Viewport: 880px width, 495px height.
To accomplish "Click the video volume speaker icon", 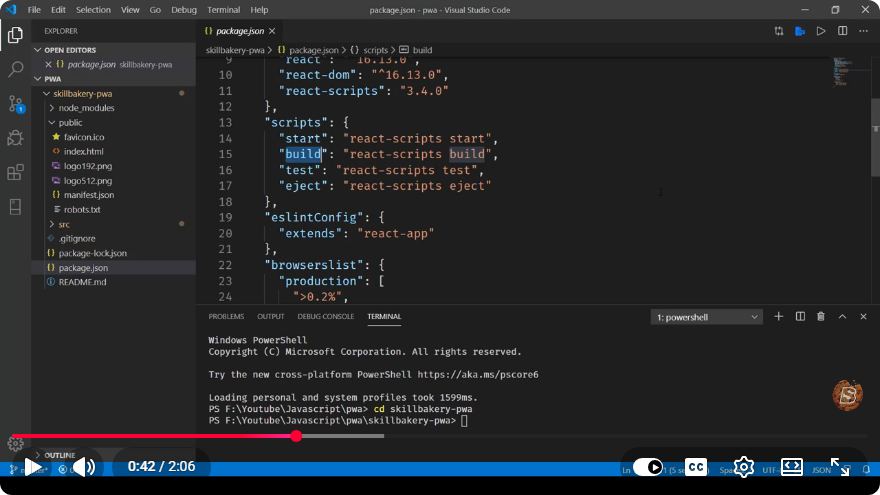I will coord(84,467).
